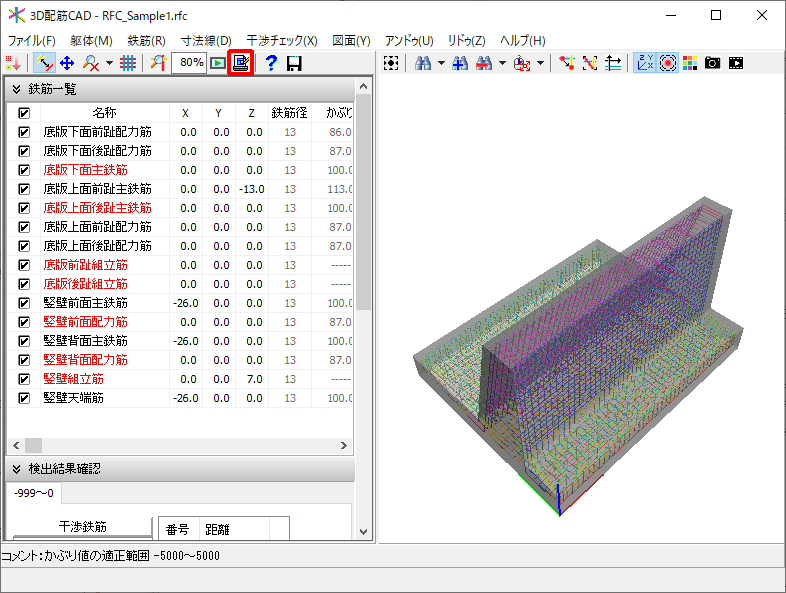This screenshot has height=593, width=786.
Task: Click the red grid mesh icon
Action: coord(128,63)
